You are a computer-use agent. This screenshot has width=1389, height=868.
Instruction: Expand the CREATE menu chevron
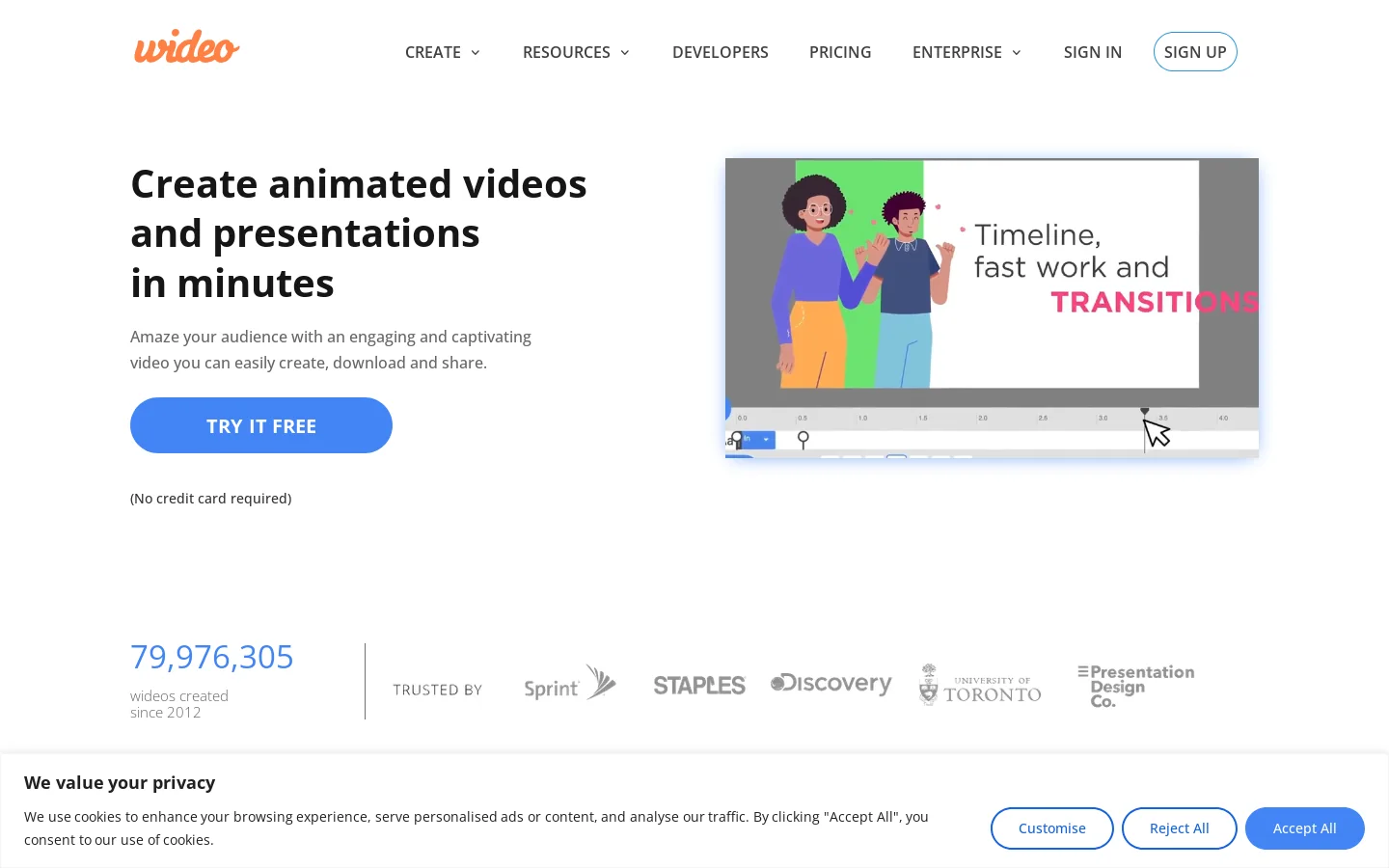coord(476,52)
